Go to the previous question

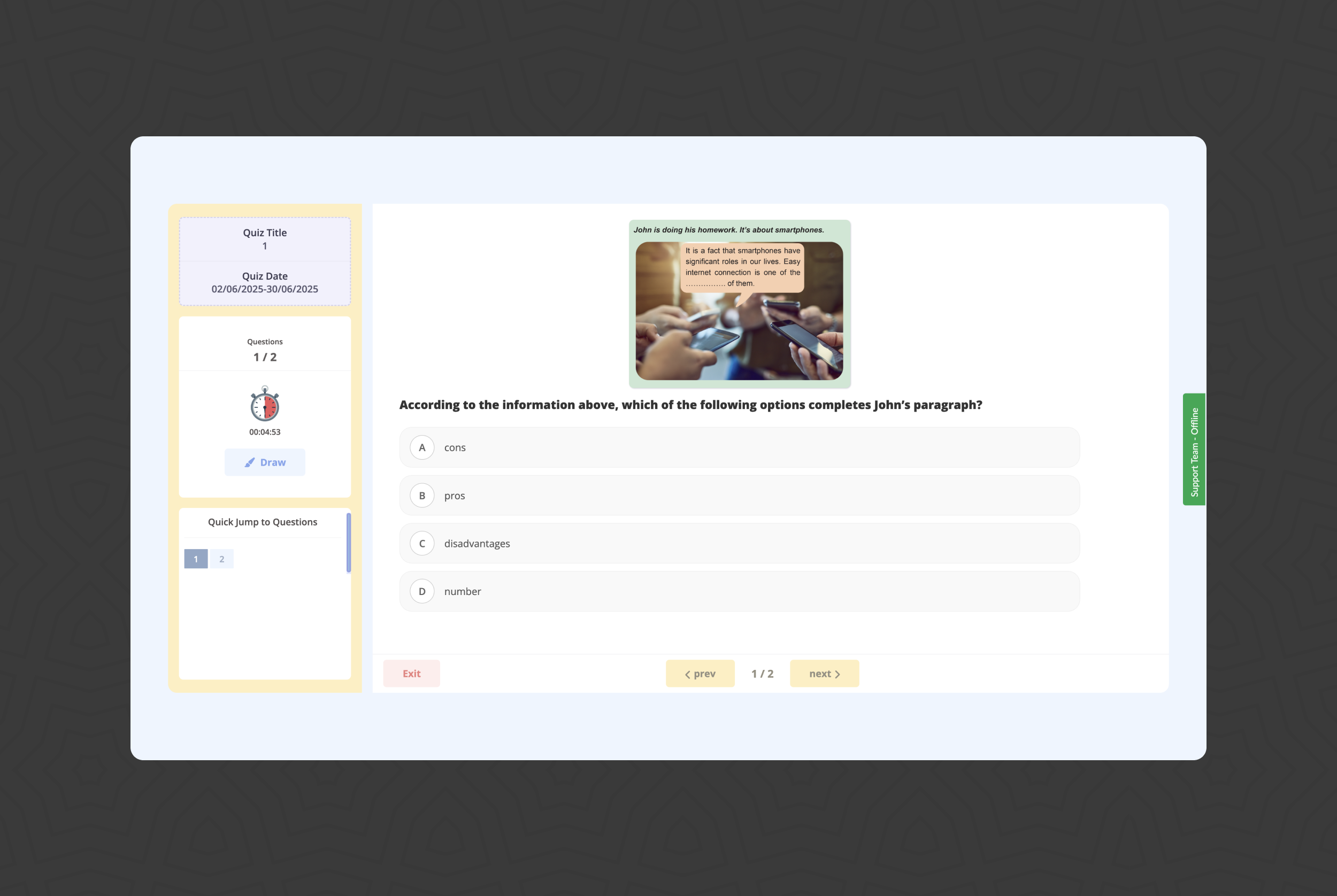(x=700, y=674)
